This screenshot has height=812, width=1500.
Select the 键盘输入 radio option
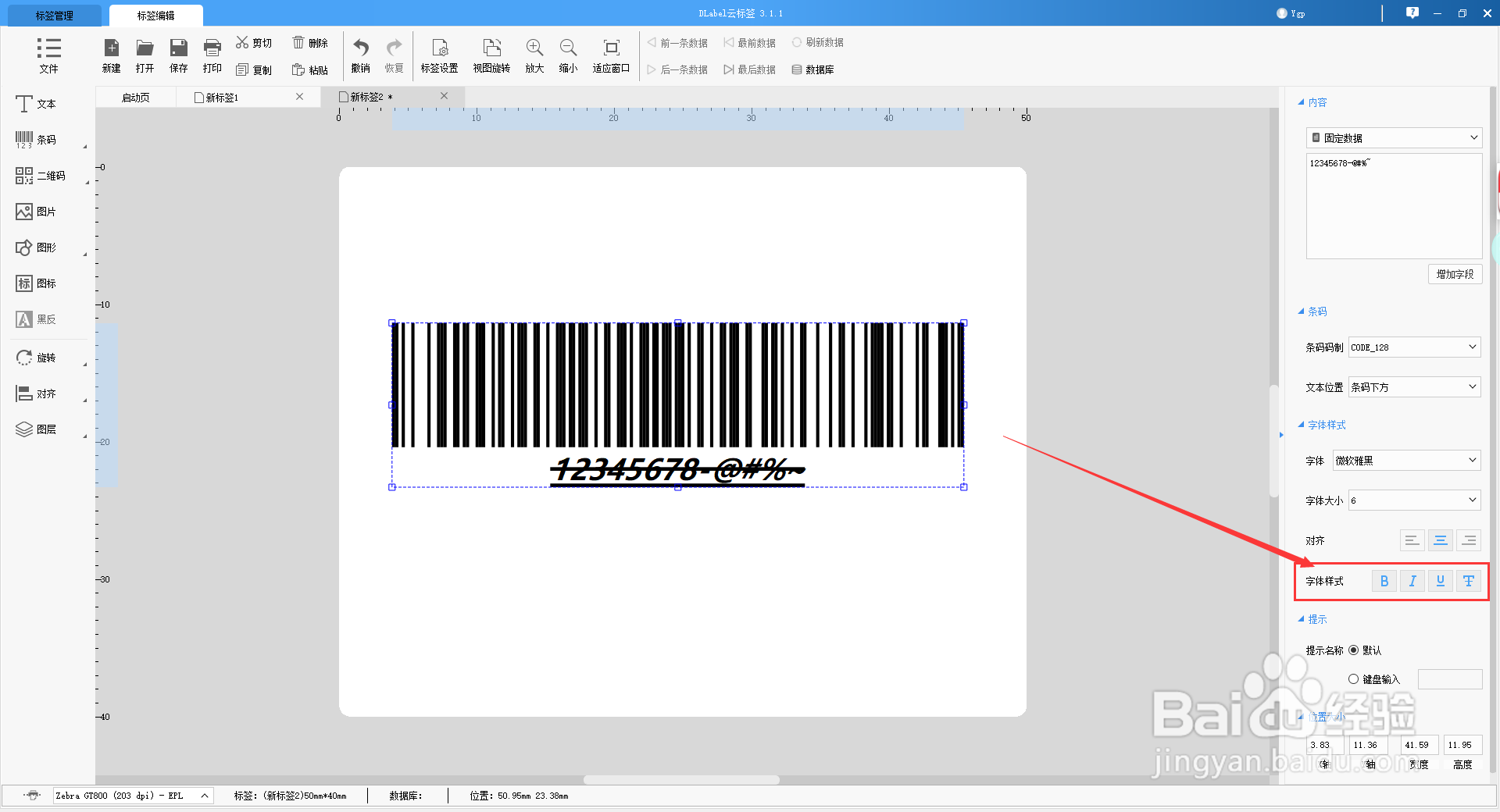1354,679
